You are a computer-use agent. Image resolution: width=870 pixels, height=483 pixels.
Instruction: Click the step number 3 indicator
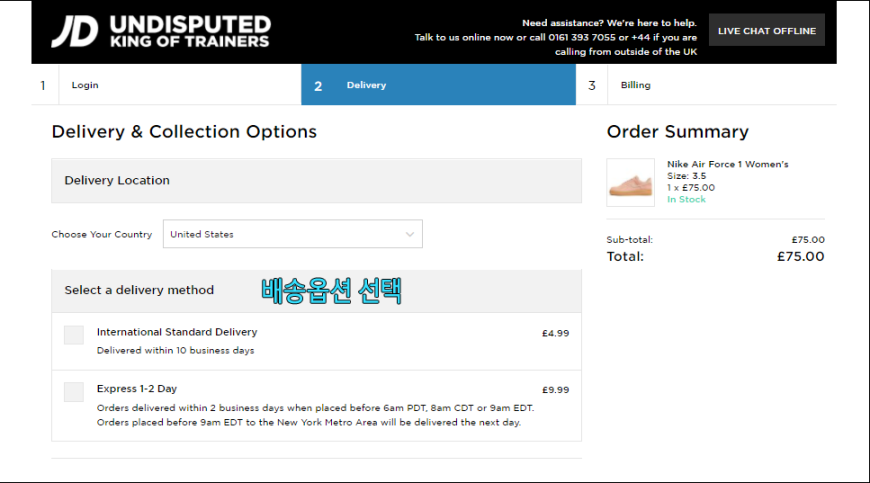coord(591,85)
